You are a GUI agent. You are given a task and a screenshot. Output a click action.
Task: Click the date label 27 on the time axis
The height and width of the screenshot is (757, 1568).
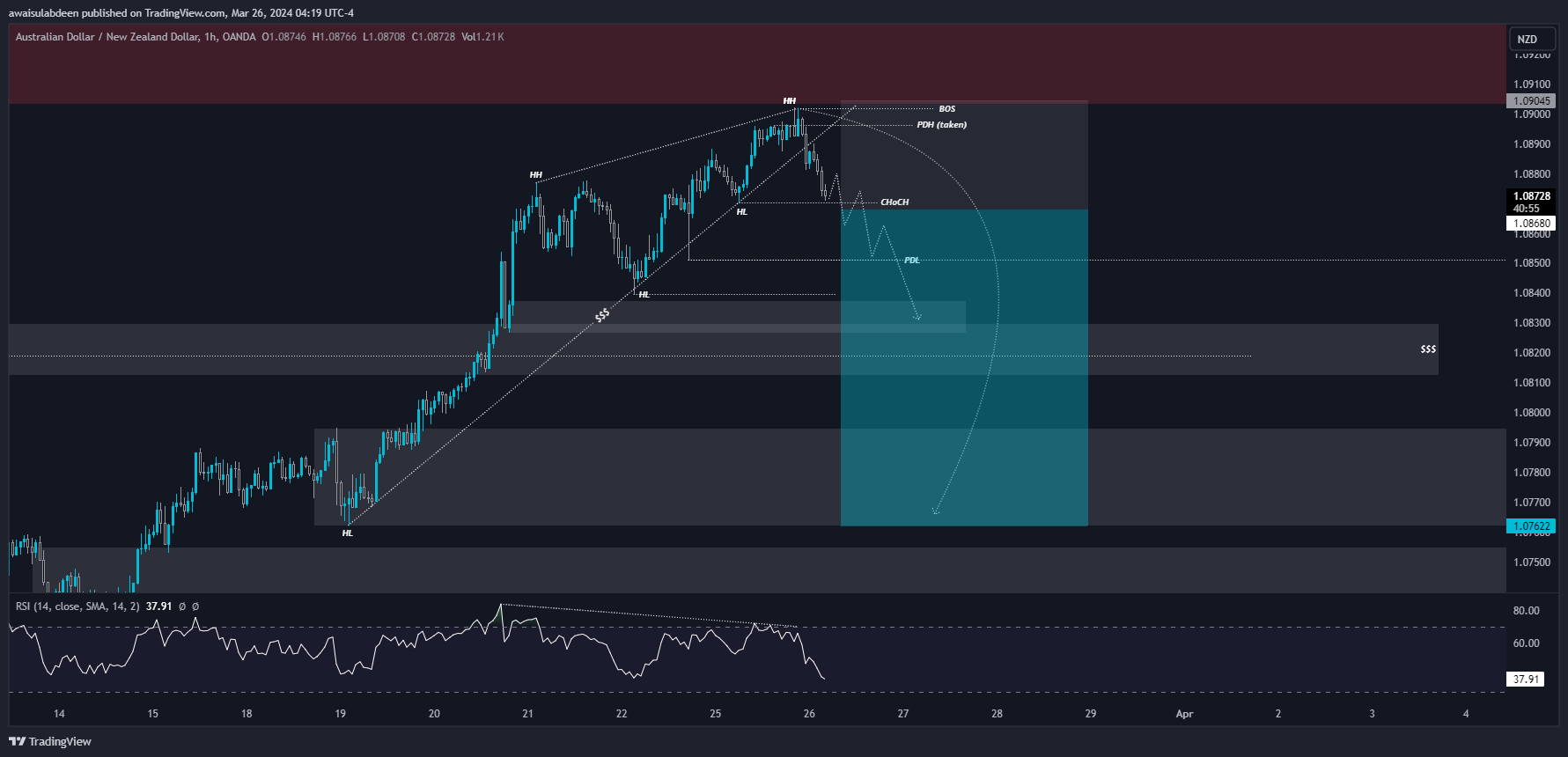click(x=903, y=714)
